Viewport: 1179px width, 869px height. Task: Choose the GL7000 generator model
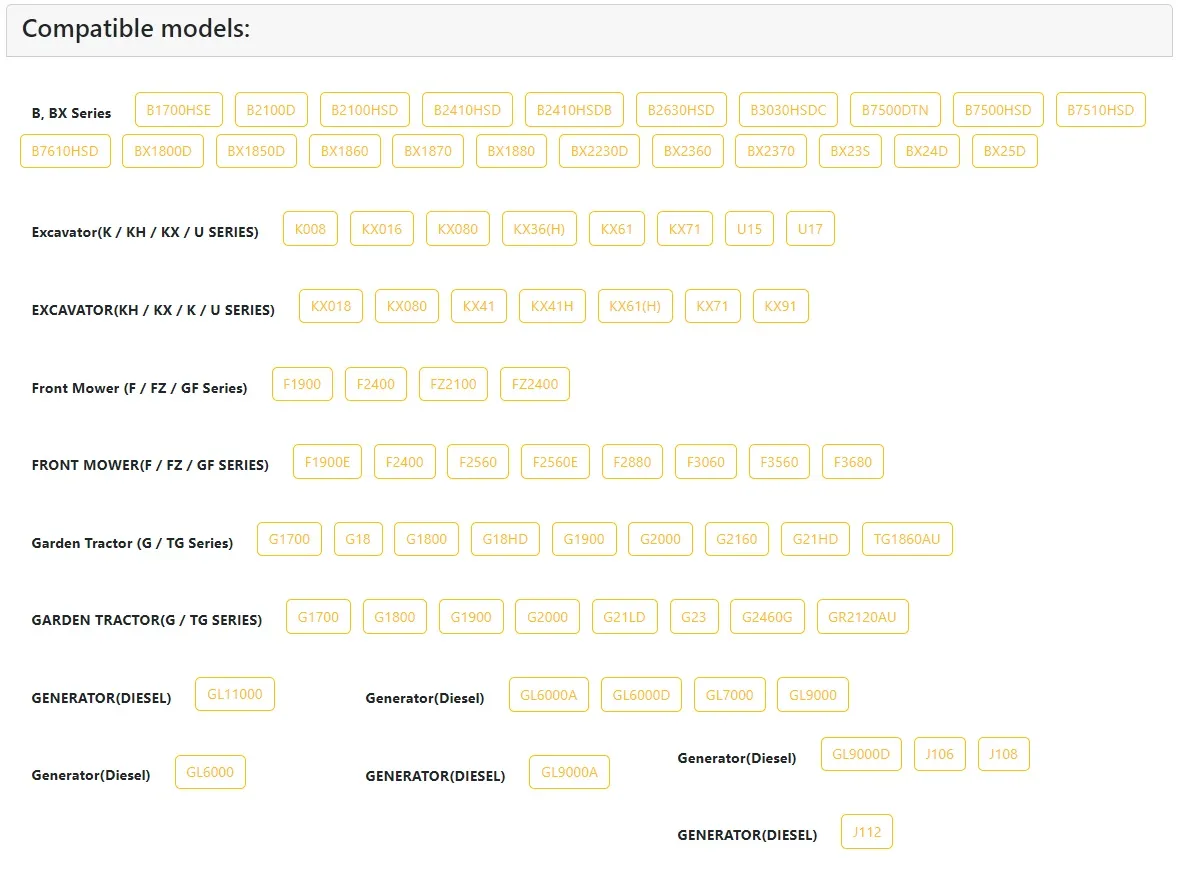point(729,695)
